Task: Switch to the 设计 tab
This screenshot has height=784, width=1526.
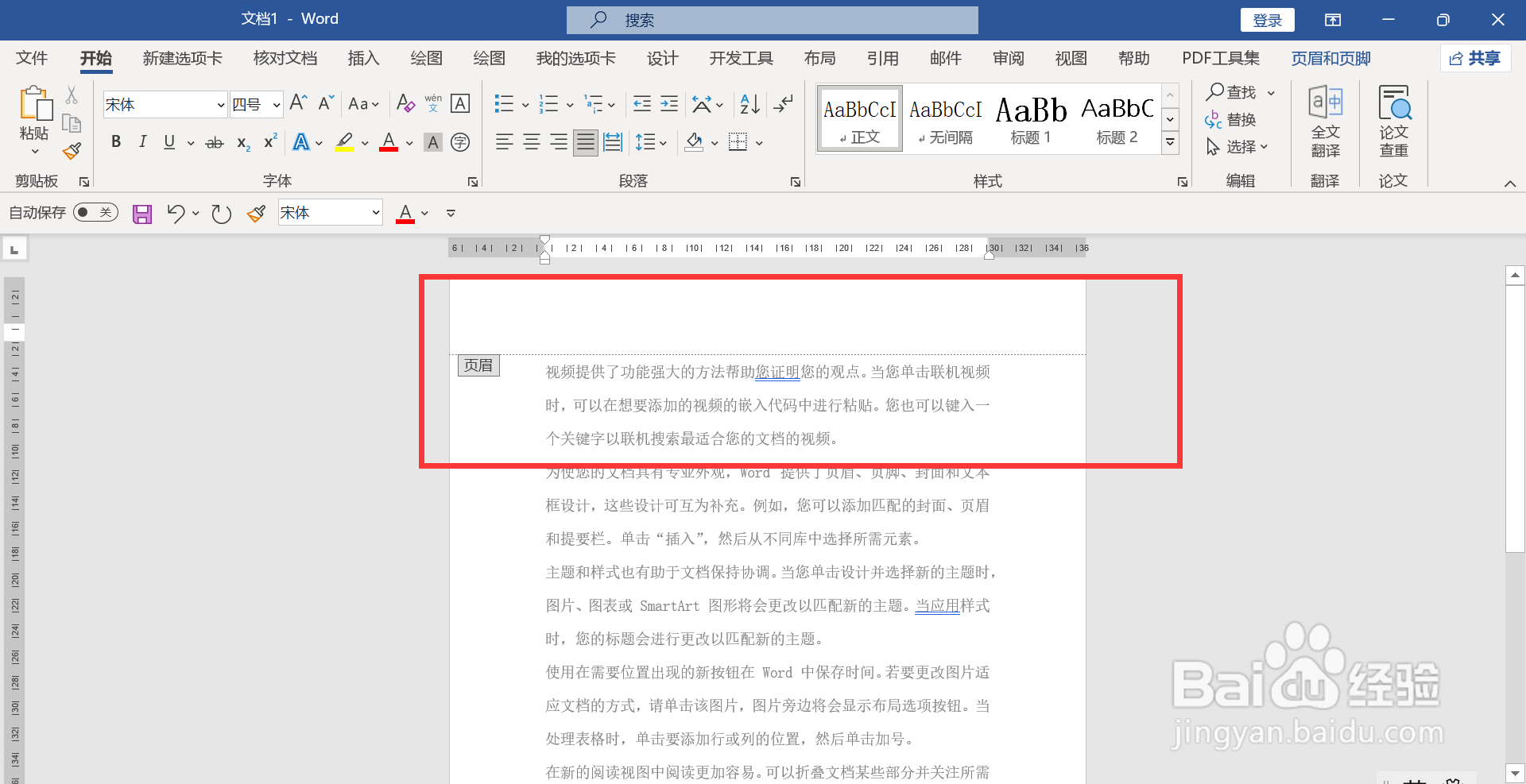Action: point(662,59)
